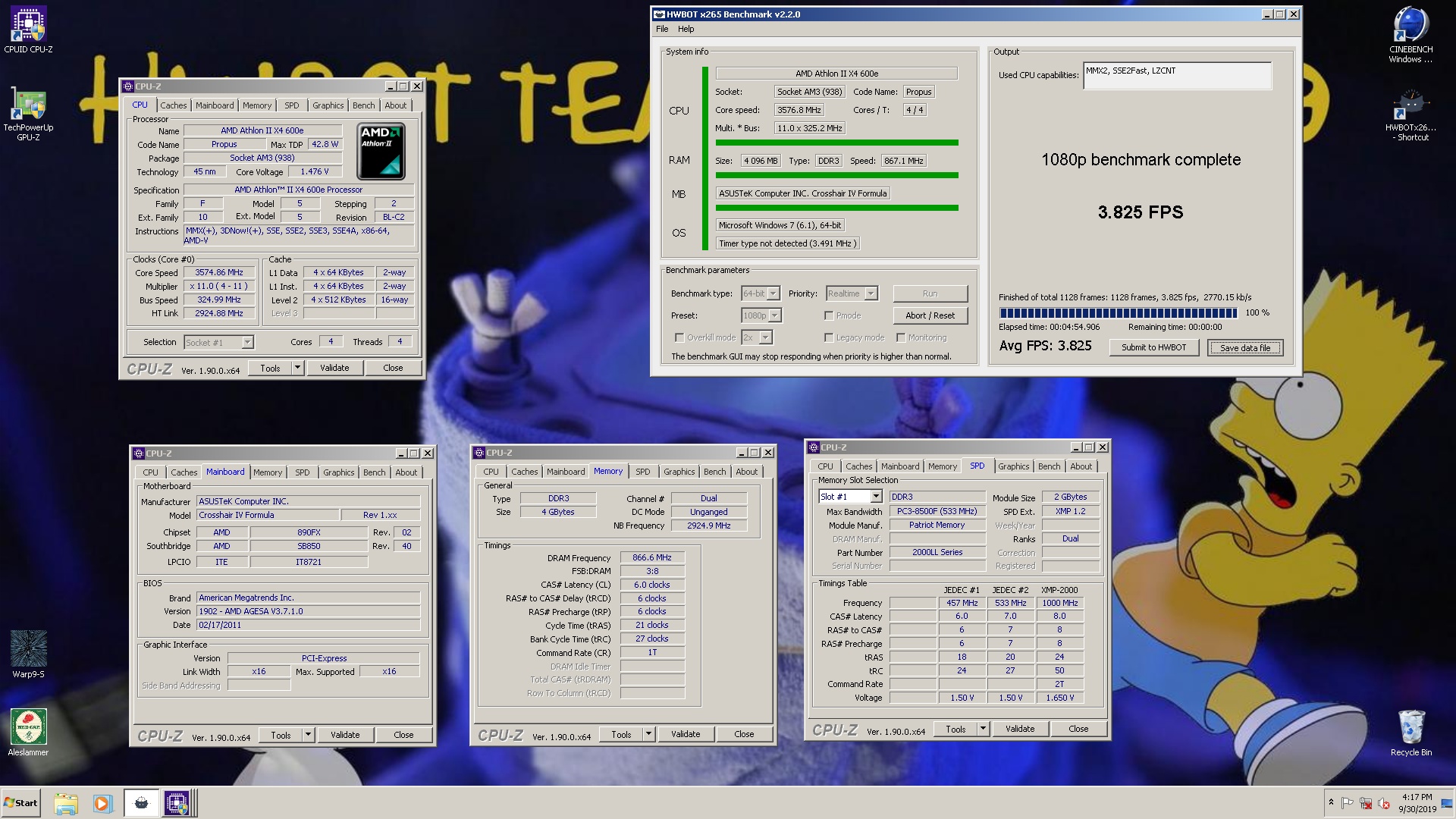
Task: Open the Recycle Bin
Action: click(x=1410, y=732)
